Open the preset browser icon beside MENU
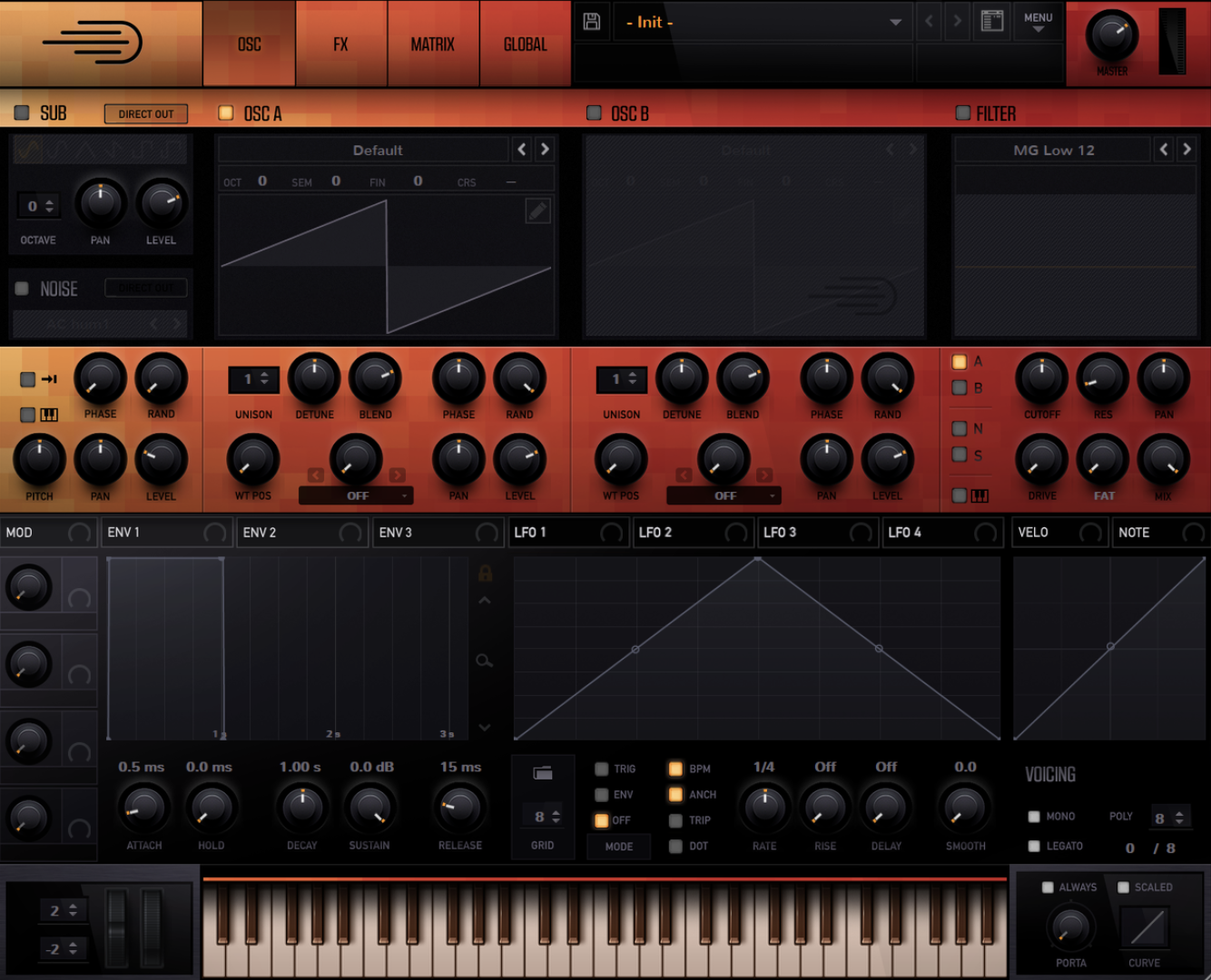1211x980 pixels. [991, 21]
